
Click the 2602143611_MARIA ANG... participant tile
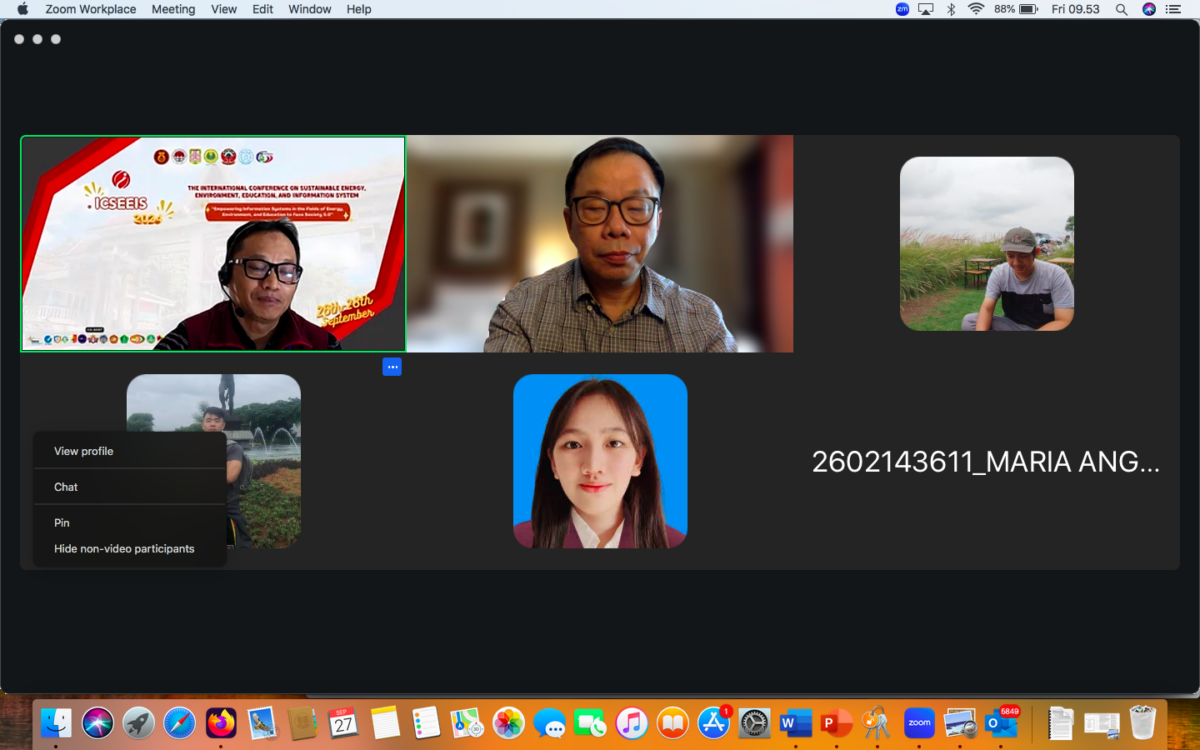click(x=985, y=461)
